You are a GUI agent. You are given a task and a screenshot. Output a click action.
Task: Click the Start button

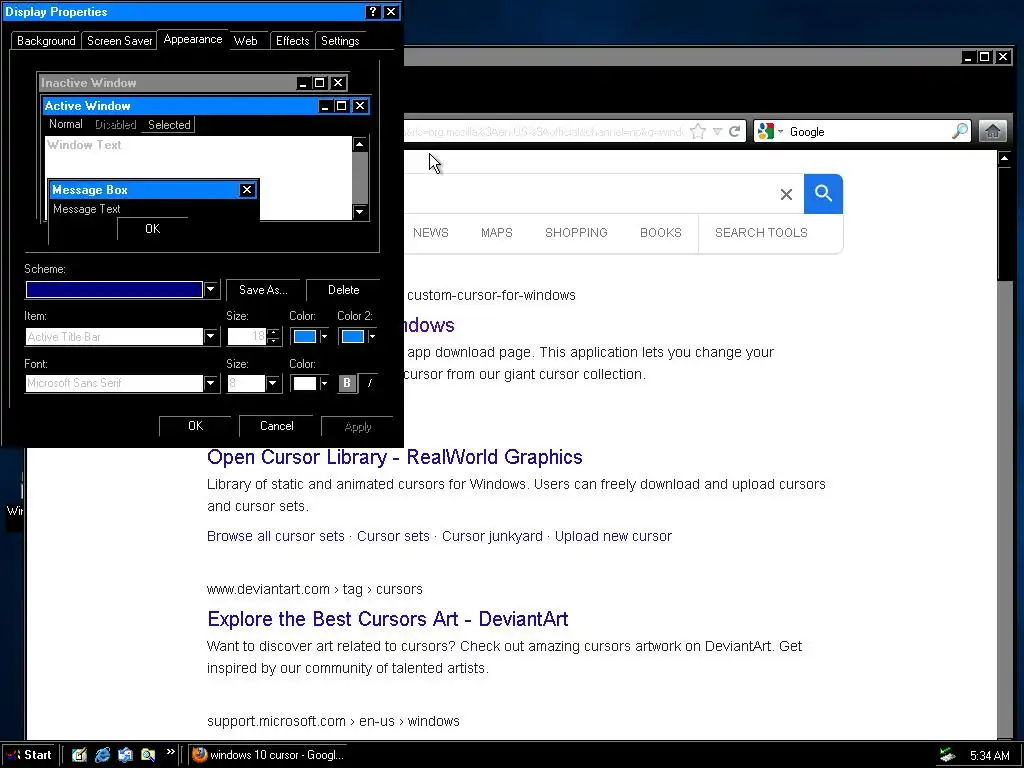point(29,755)
